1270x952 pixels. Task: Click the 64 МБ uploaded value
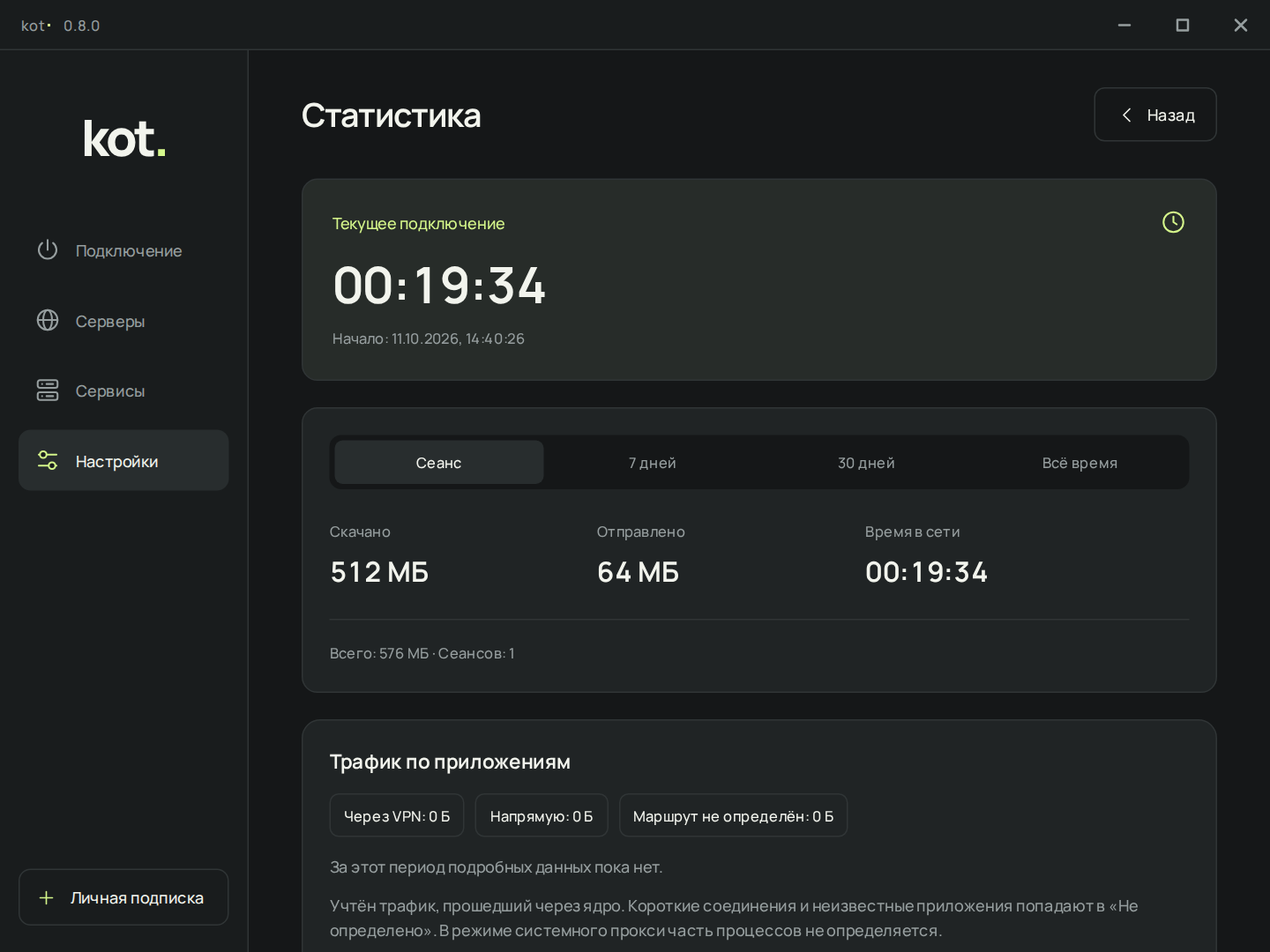coord(639,572)
